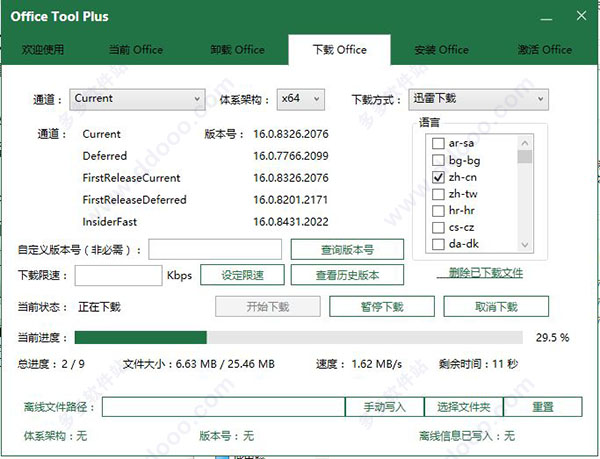Cancel with the 取消下载 button
Image resolution: width=600 pixels, height=459 pixels.
pos(496,306)
